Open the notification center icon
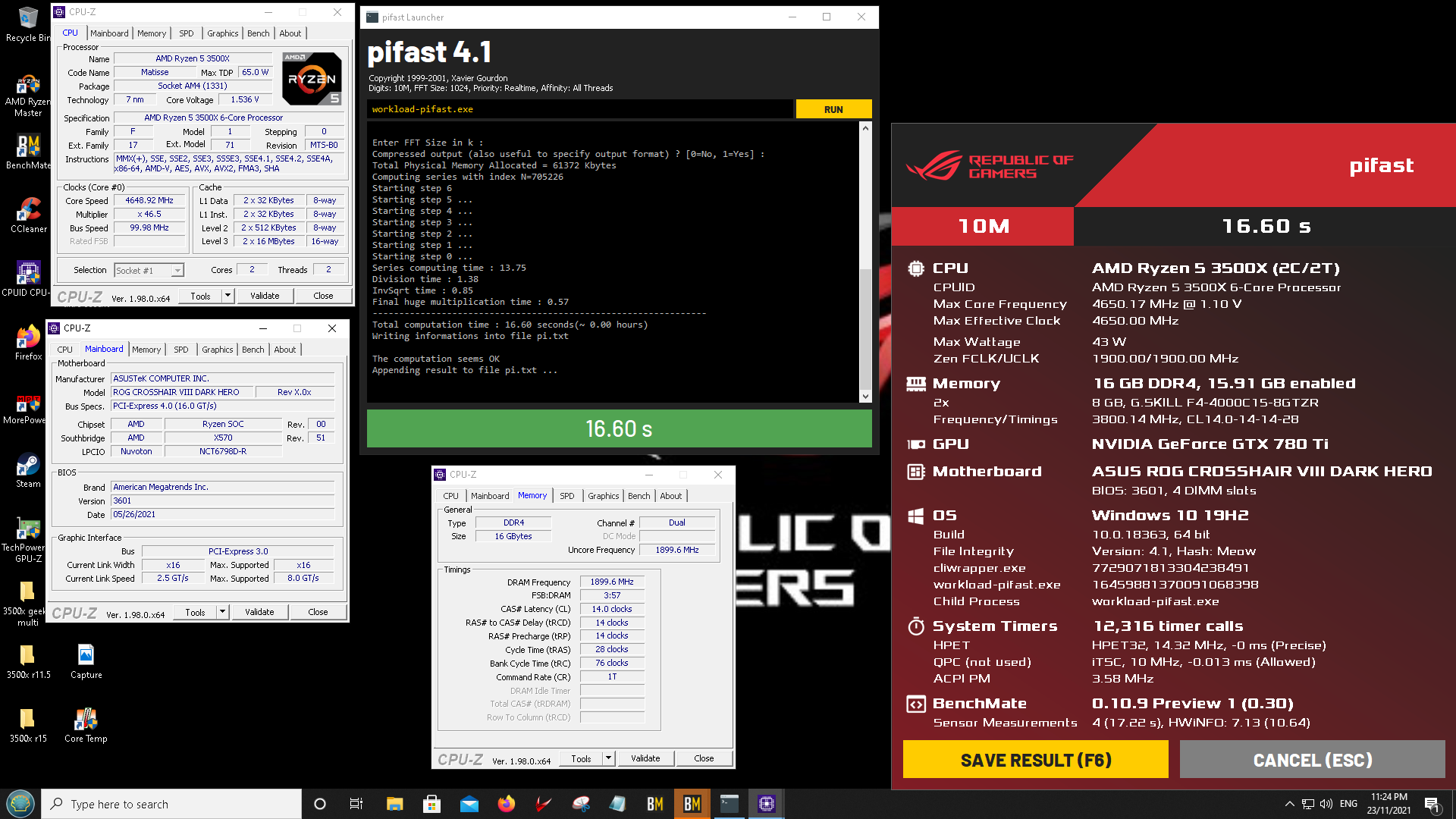This screenshot has width=1456, height=819. click(x=1432, y=804)
